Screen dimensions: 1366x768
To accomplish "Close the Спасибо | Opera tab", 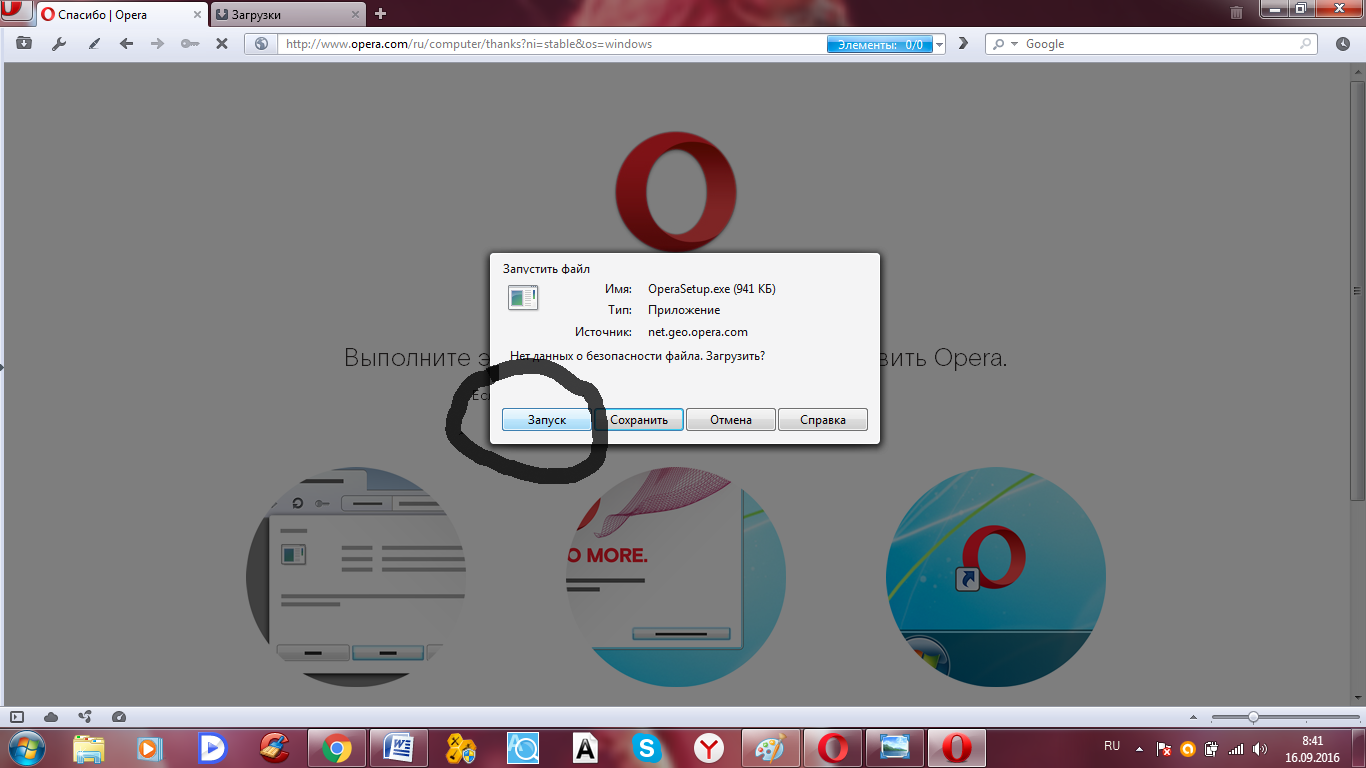I will click(x=195, y=15).
